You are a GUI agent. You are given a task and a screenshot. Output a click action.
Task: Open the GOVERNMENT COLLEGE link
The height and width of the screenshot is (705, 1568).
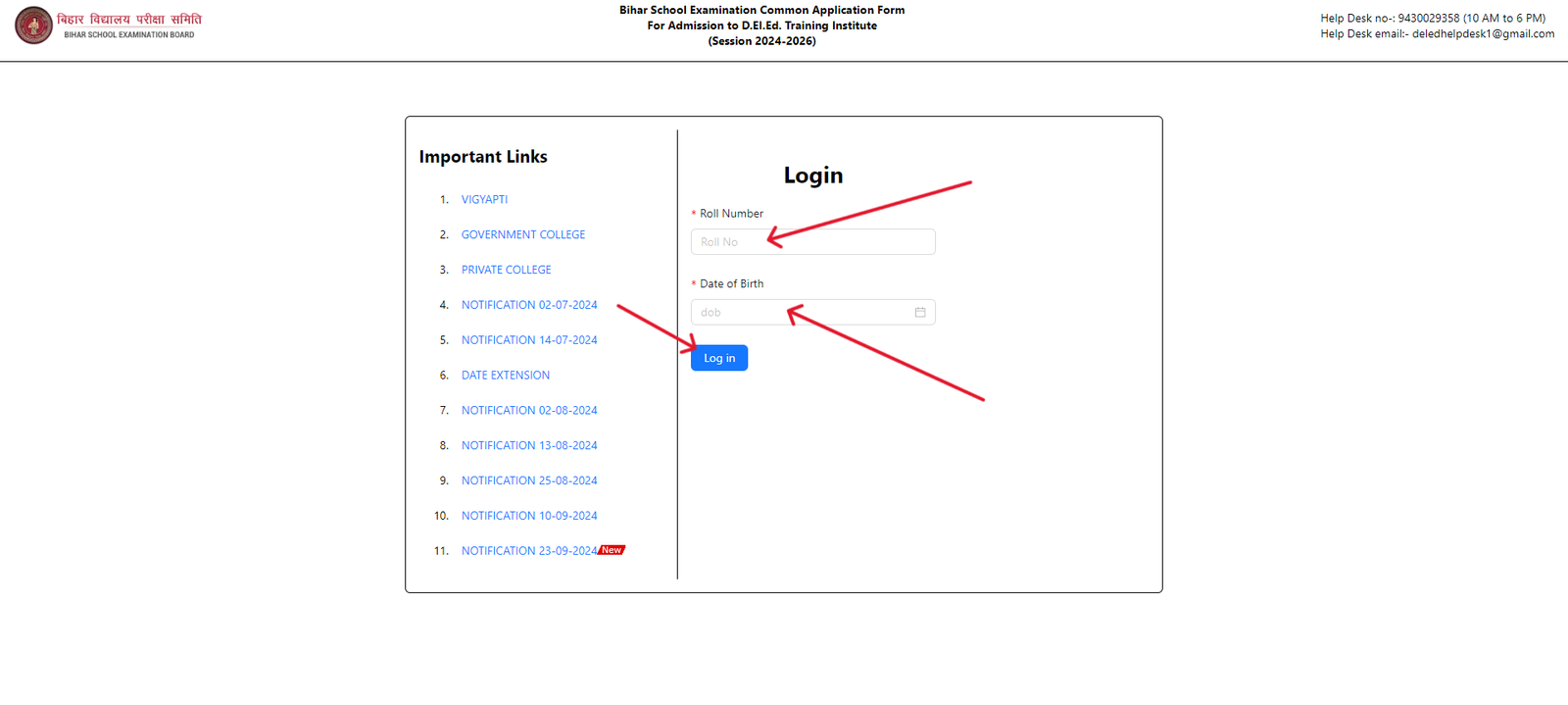click(522, 234)
